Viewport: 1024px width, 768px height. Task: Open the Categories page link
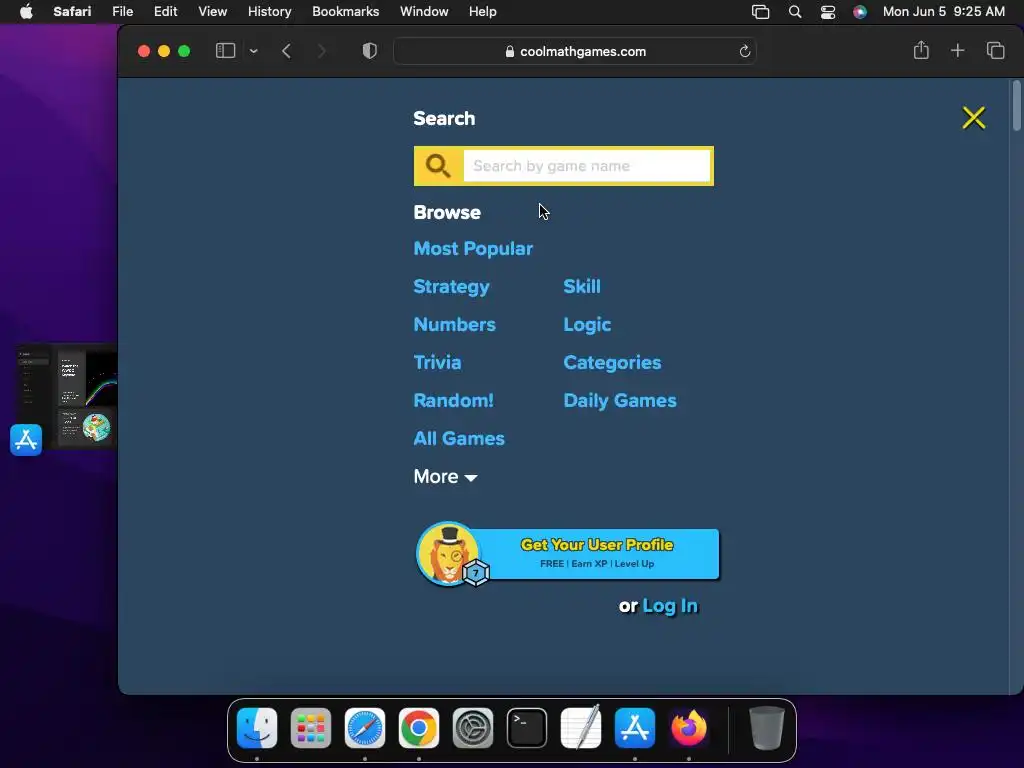tap(612, 362)
